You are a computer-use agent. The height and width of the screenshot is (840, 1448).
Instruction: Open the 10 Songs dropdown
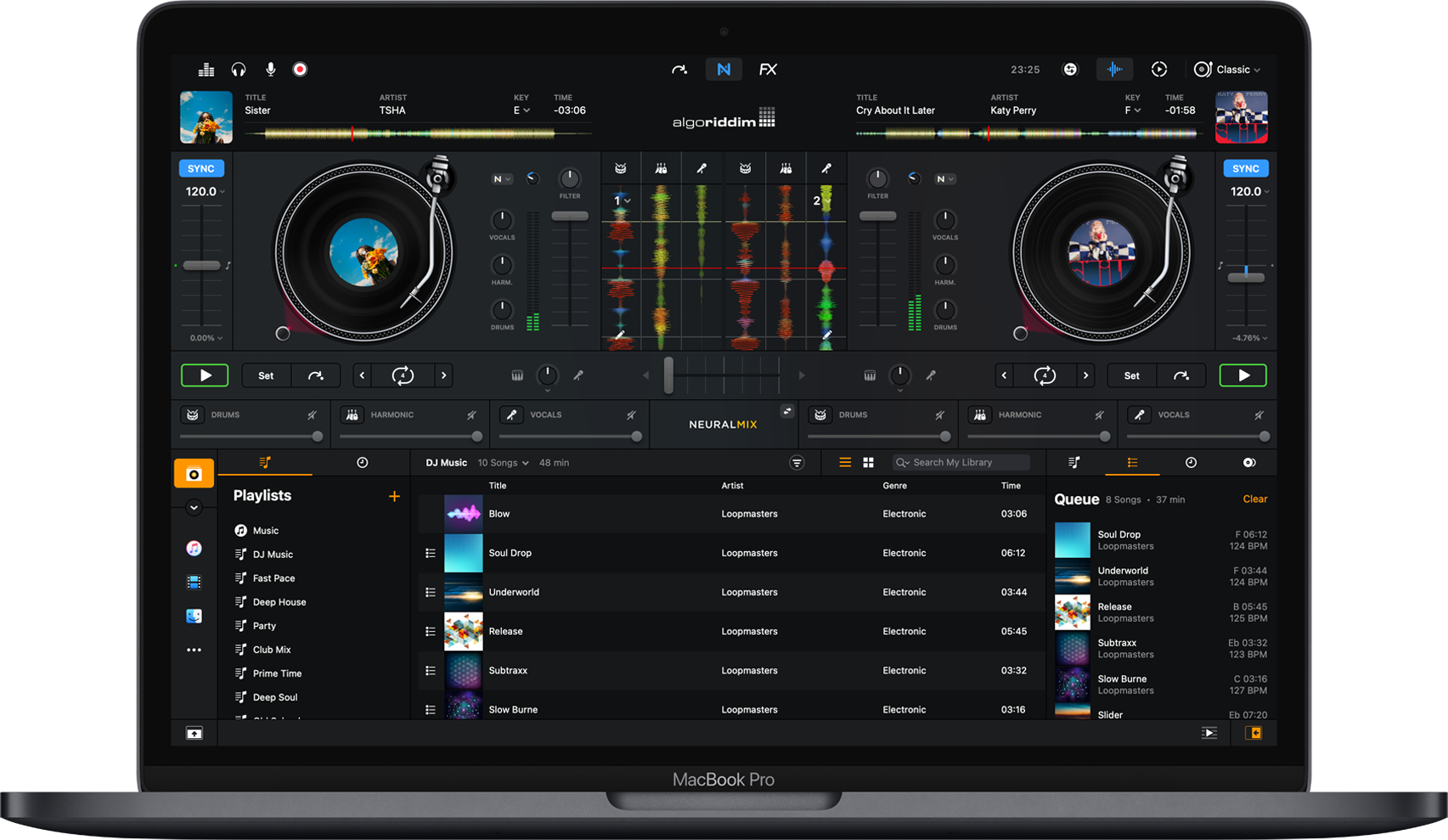click(x=503, y=463)
